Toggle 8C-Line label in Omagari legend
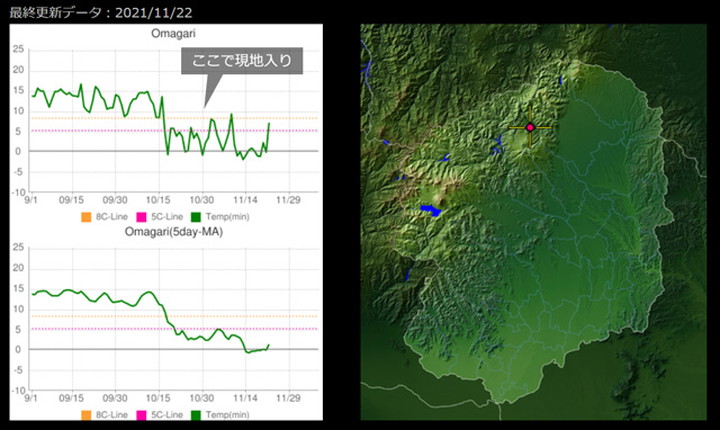 tap(112, 217)
